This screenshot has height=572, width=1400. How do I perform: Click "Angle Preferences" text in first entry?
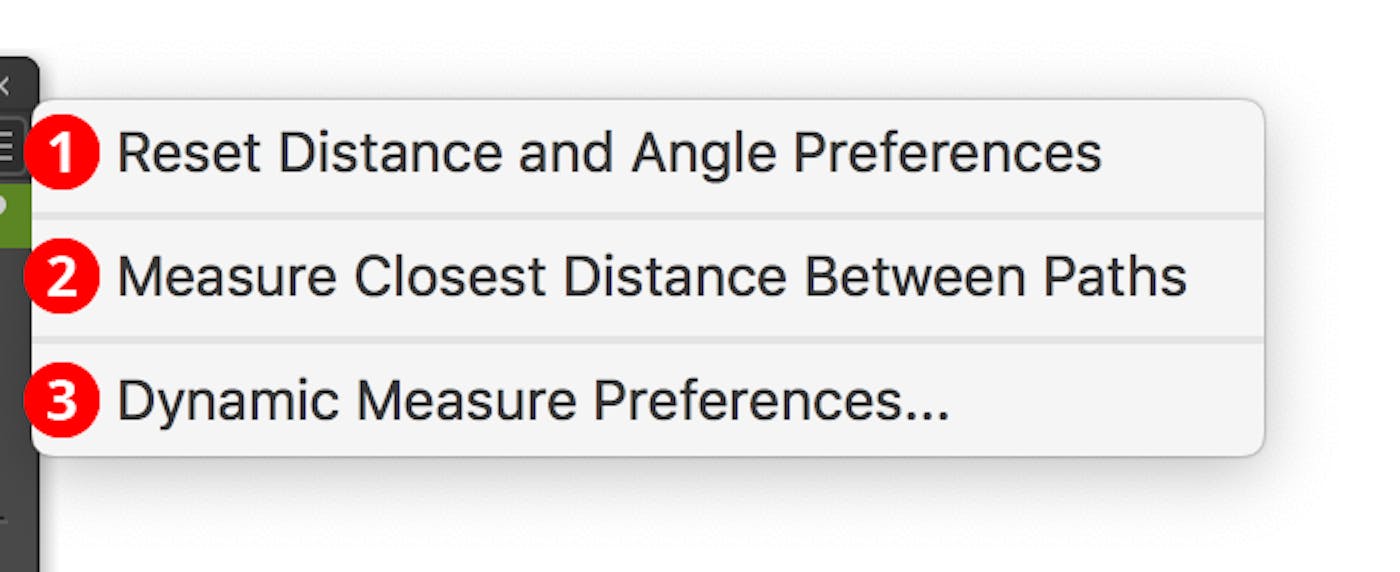(x=866, y=154)
